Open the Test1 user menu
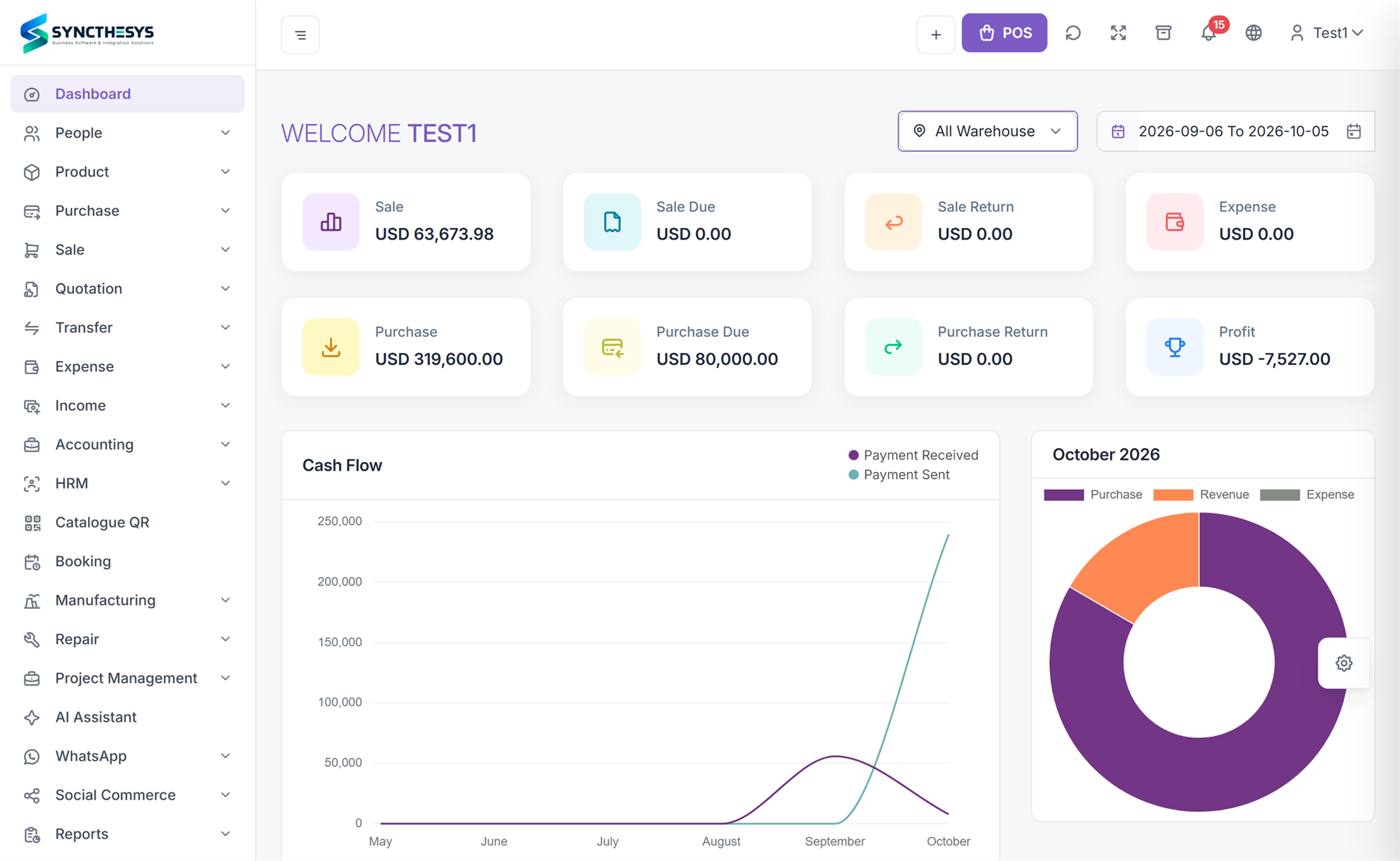The image size is (1400, 861). [x=1326, y=33]
